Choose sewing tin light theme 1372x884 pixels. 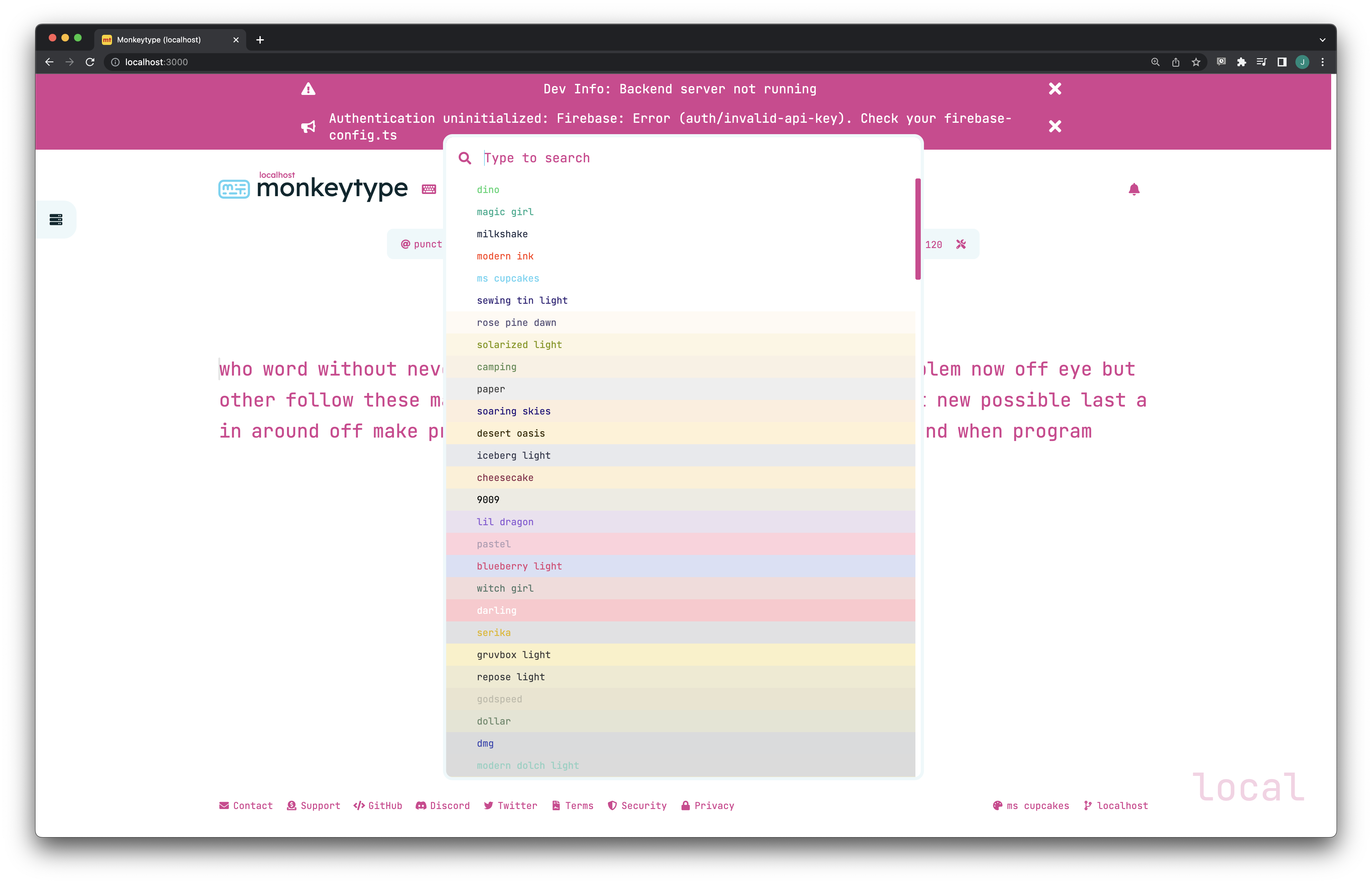point(681,300)
